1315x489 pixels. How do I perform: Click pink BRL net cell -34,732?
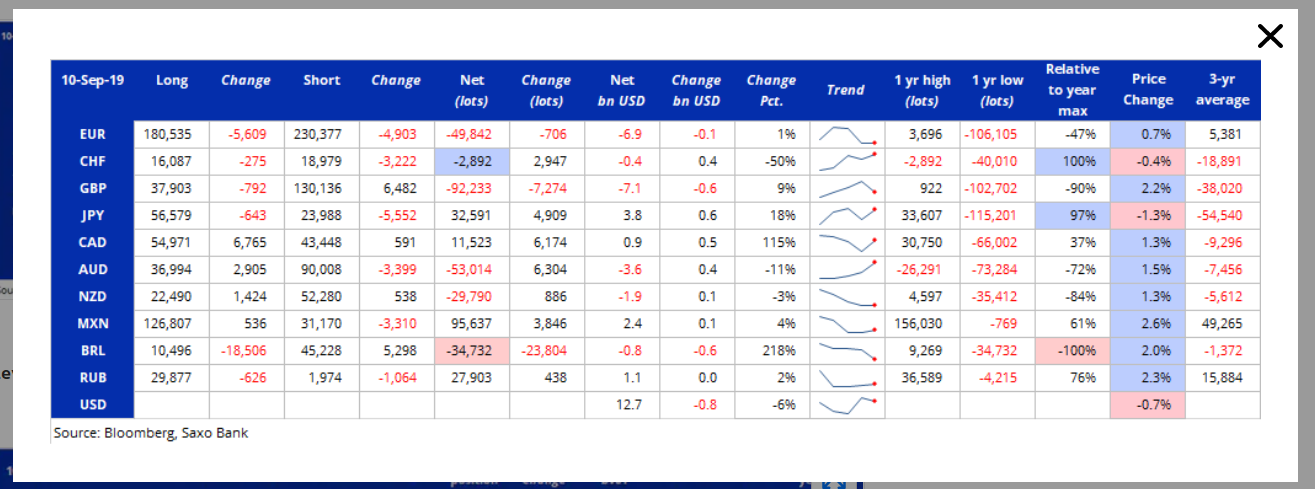click(x=472, y=351)
